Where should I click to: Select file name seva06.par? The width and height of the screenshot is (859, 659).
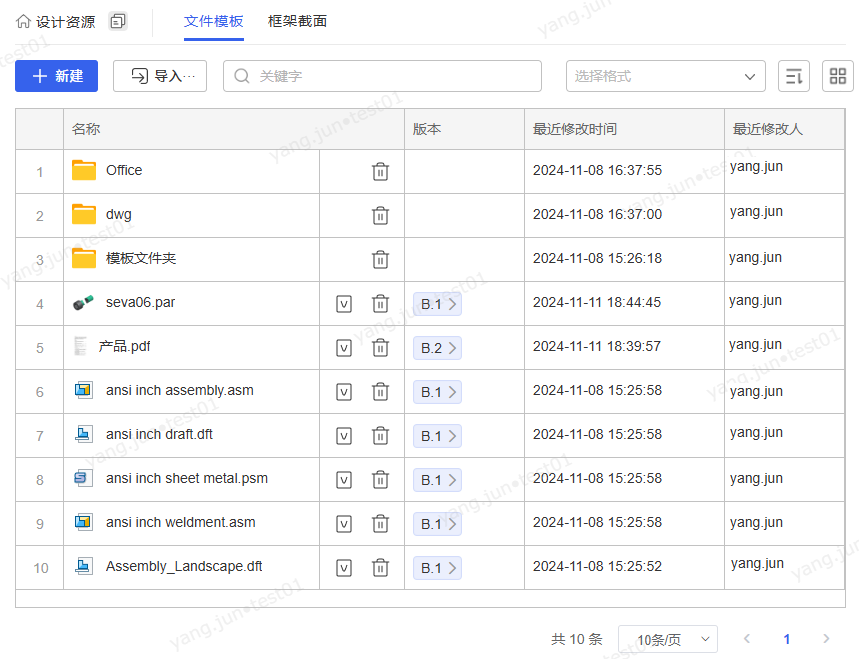(141, 302)
